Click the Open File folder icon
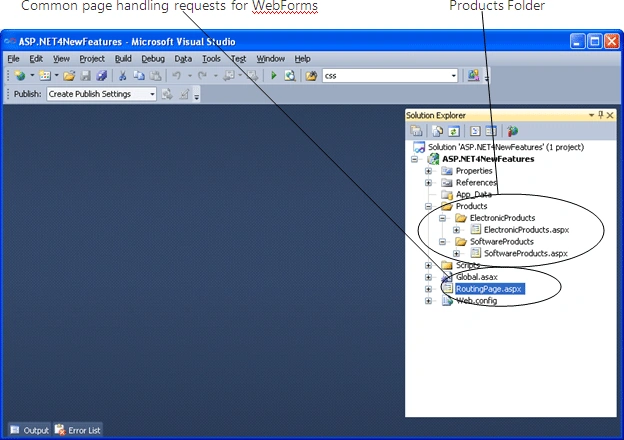Image resolution: width=624 pixels, height=440 pixels. click(69, 75)
